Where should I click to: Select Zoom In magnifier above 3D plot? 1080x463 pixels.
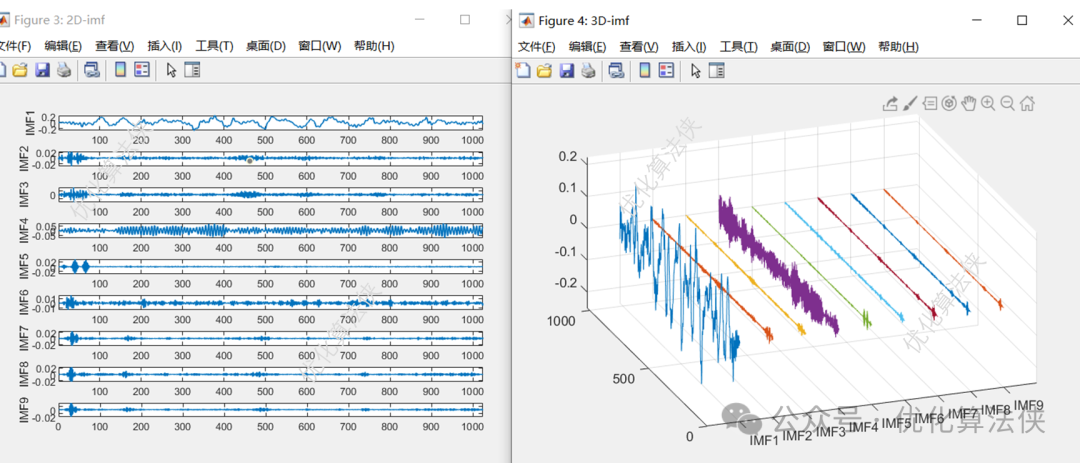click(x=988, y=103)
